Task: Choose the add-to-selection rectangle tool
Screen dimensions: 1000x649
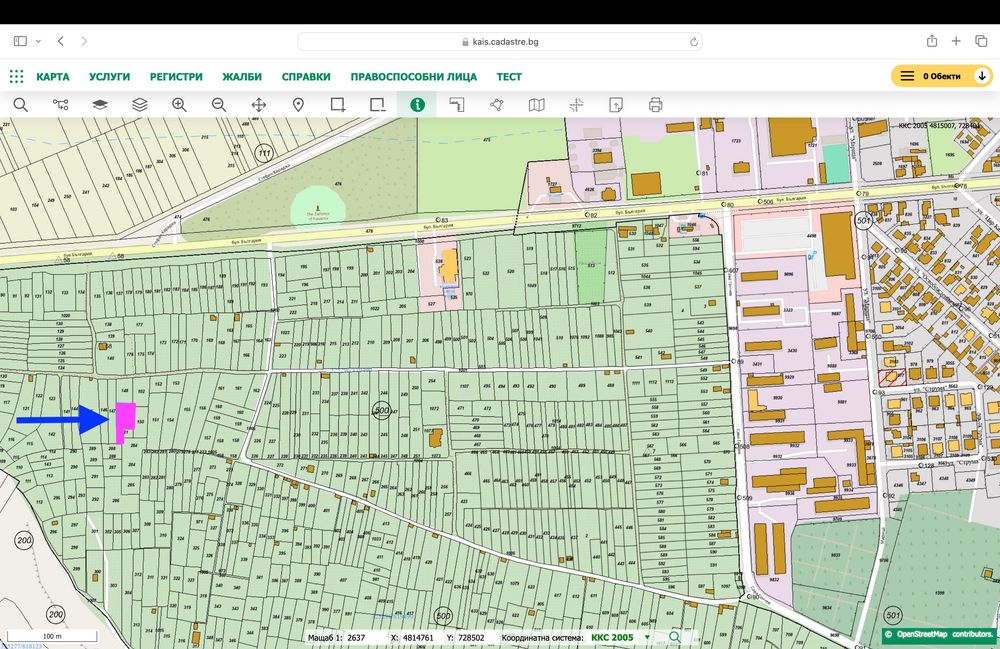Action: 338,105
